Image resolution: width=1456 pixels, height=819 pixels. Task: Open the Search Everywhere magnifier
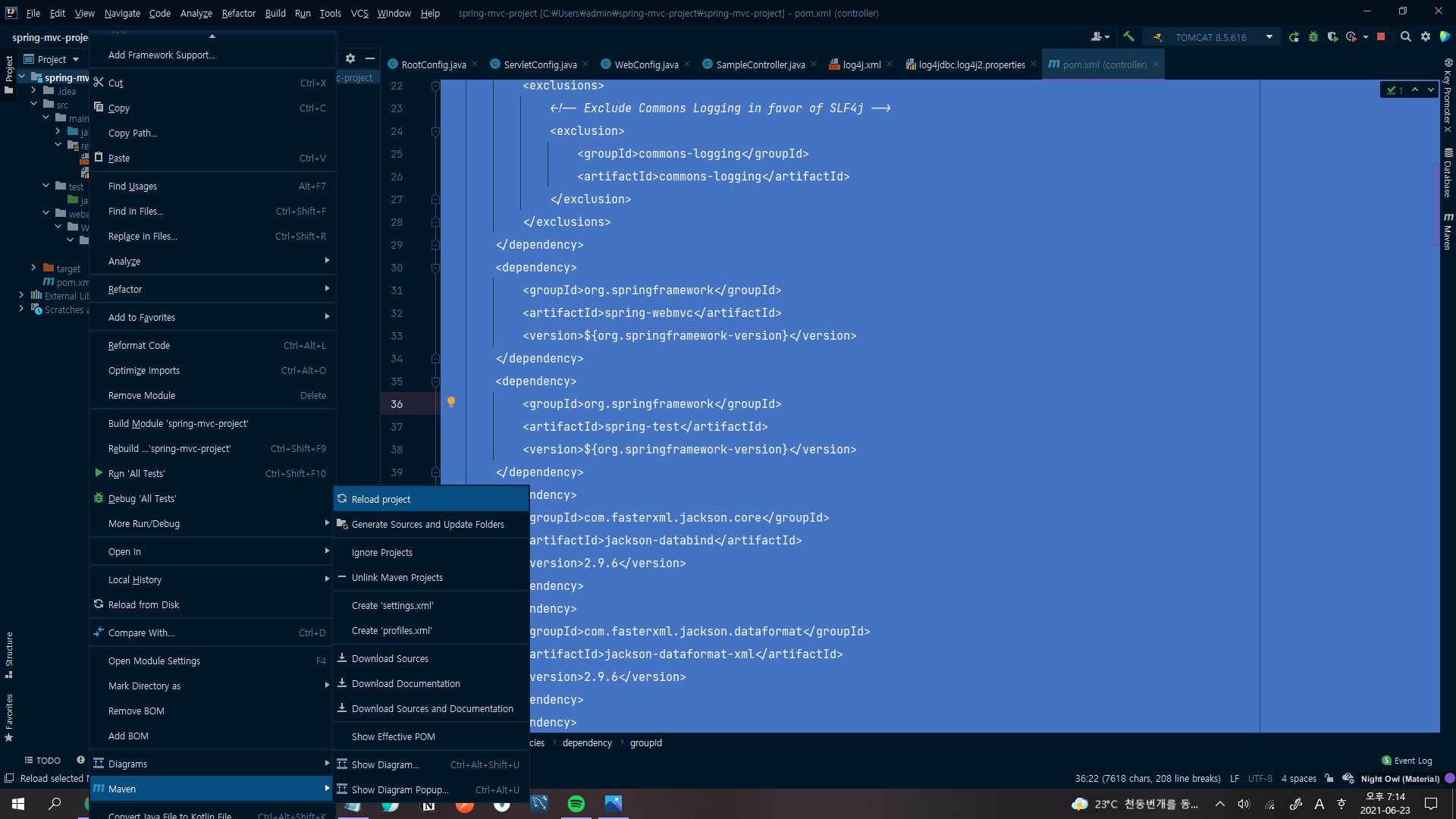1405,36
